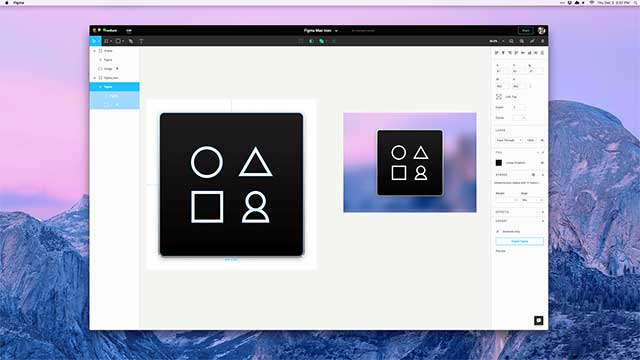The image size is (640, 360).
Task: Click the green mask tool icon
Action: [x=311, y=41]
